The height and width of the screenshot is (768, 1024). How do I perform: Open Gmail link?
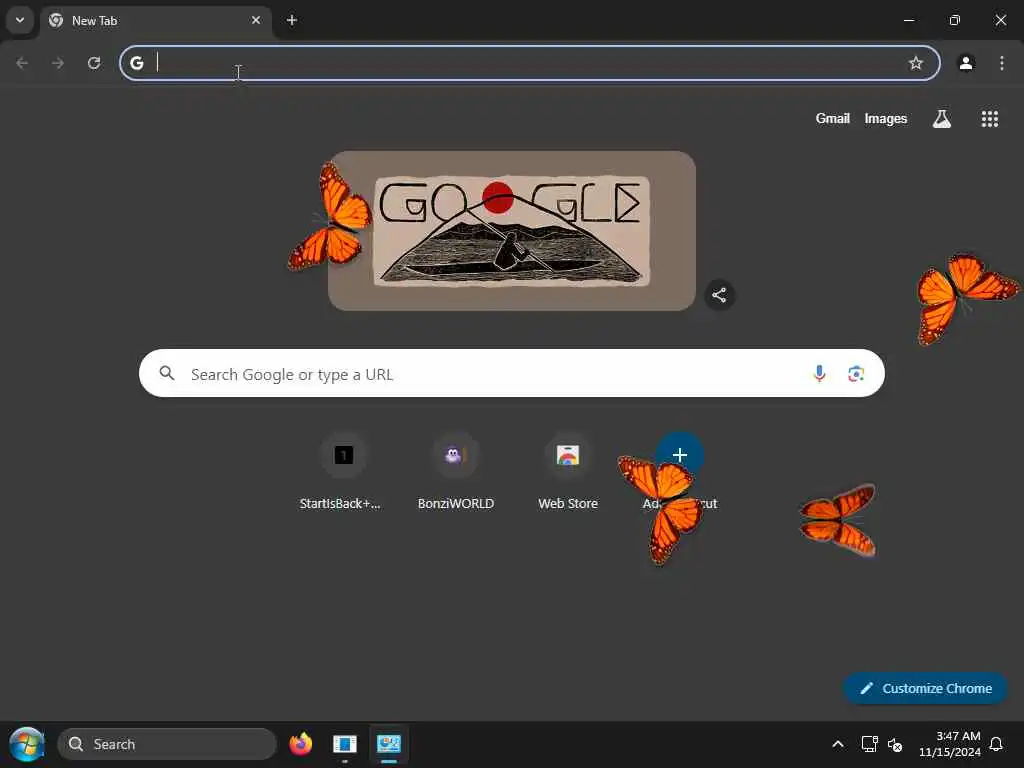pyautogui.click(x=832, y=118)
